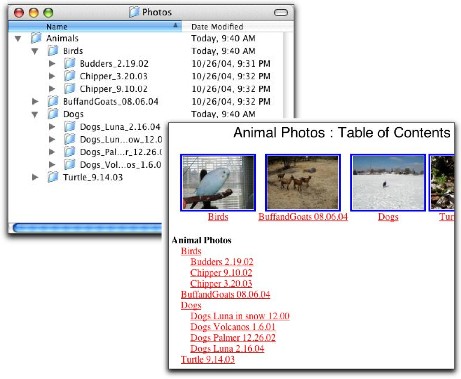Screen dimensions: 461x379
Task: Expand the Dogs_Pal...r_12.26 folder
Action: (x=52, y=152)
